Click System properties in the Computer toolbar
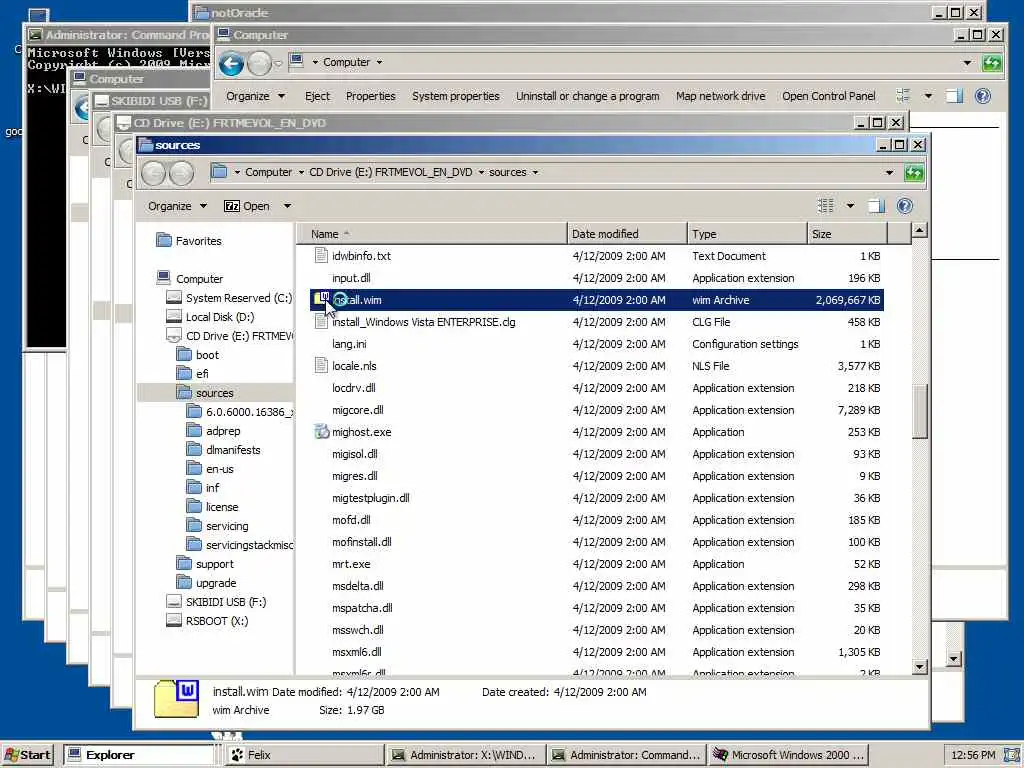Viewport: 1024px width, 768px height. [456, 96]
